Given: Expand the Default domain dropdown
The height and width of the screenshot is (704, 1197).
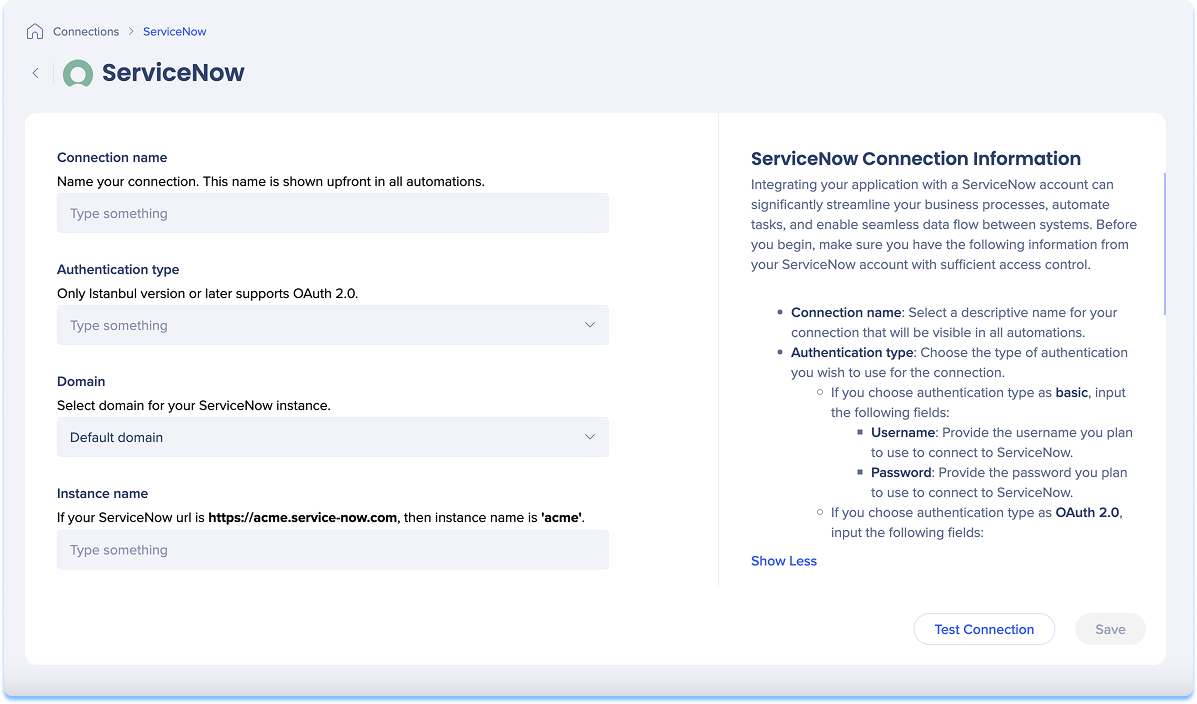Looking at the screenshot, I should 333,438.
